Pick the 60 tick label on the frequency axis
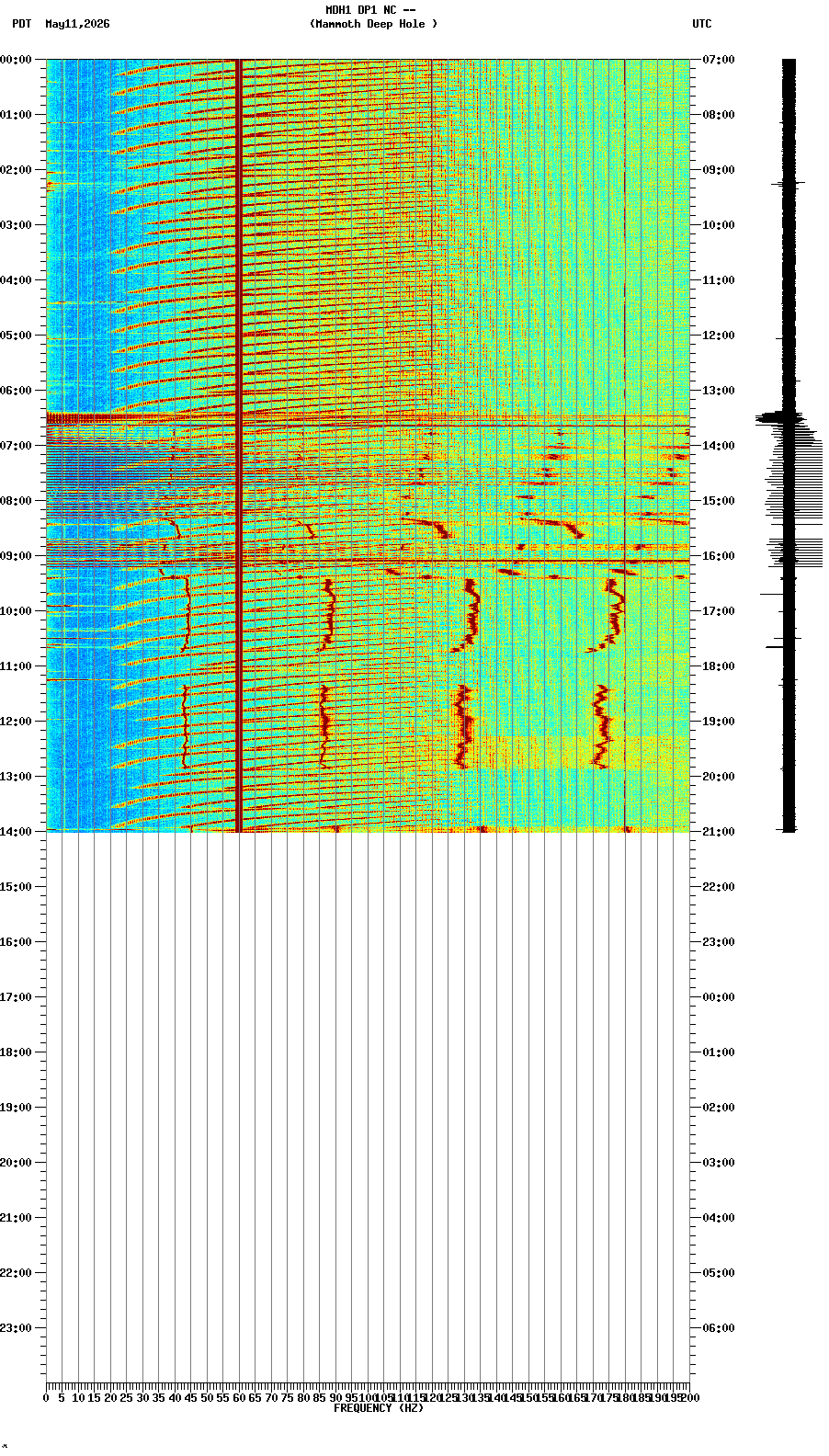 click(x=239, y=1398)
